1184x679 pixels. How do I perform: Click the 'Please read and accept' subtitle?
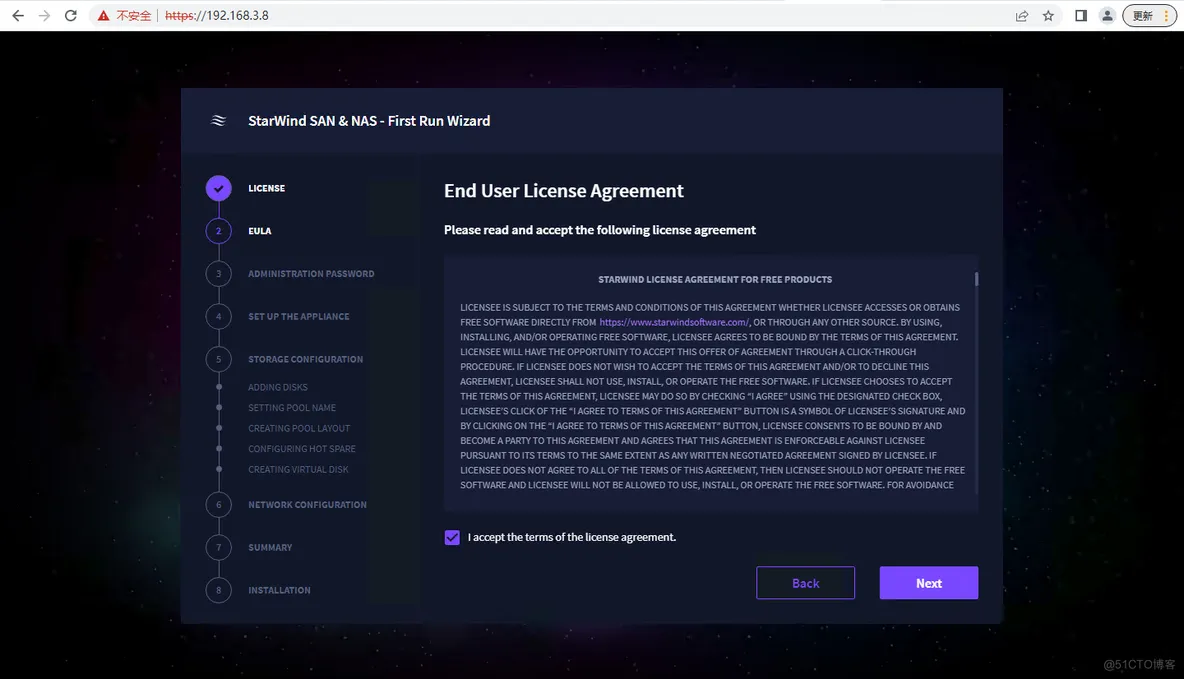click(600, 230)
